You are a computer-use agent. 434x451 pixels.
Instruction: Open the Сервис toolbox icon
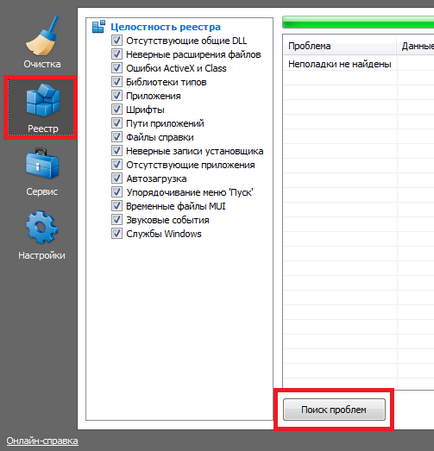[42, 164]
